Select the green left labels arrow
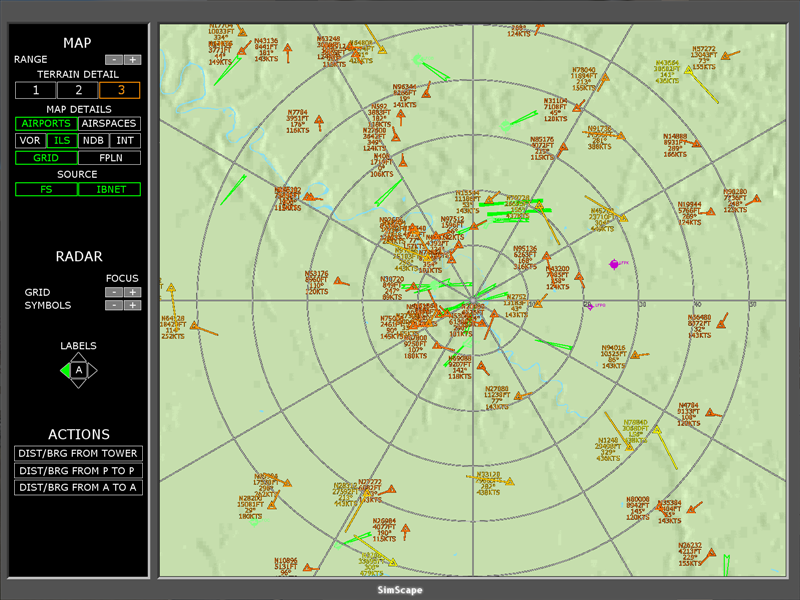 [65, 370]
